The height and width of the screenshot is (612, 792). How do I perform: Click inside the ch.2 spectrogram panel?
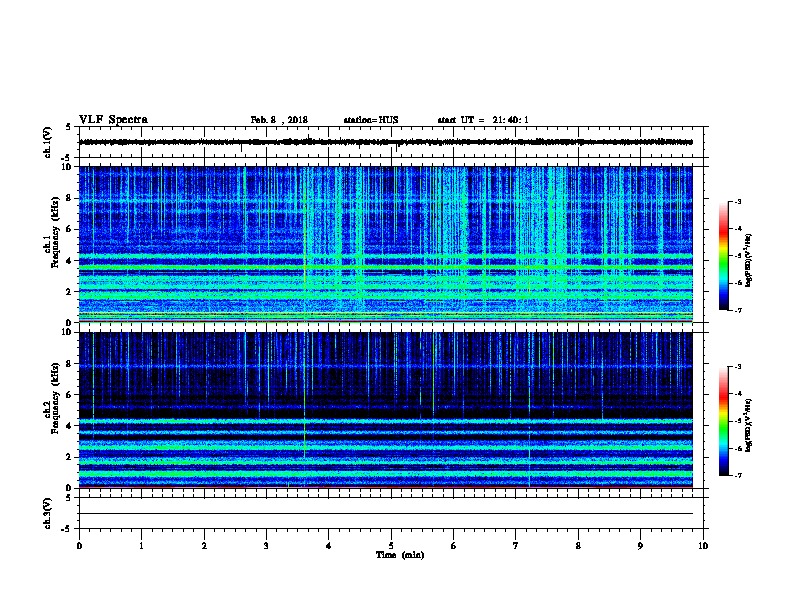(386, 410)
